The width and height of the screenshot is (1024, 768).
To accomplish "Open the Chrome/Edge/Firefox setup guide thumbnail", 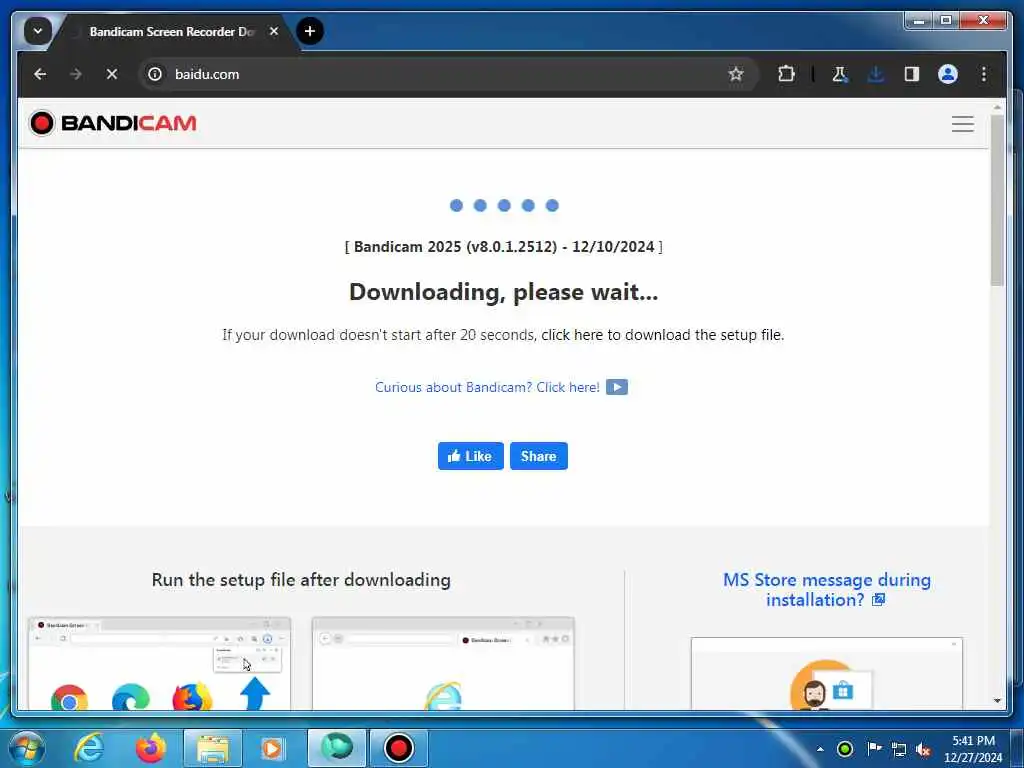I will pos(159,664).
